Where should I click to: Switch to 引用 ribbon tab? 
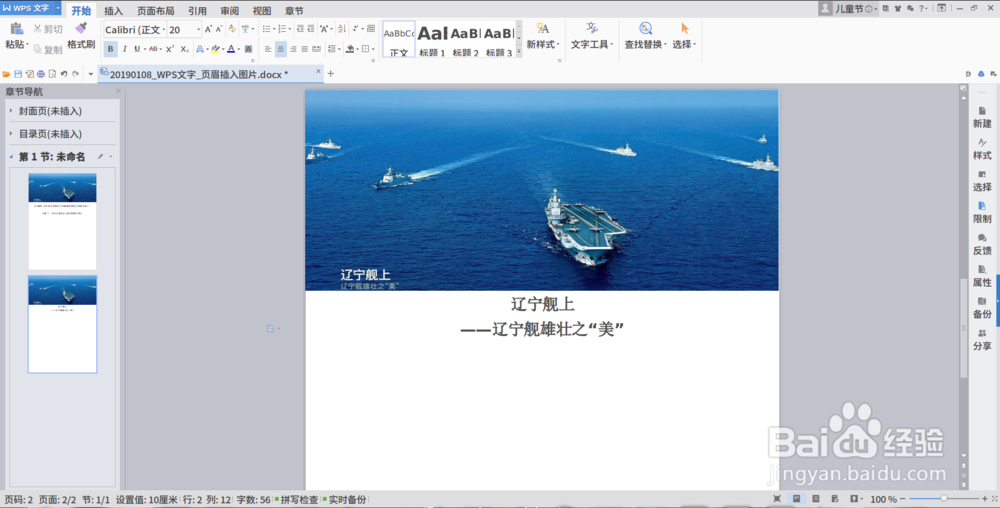point(197,11)
